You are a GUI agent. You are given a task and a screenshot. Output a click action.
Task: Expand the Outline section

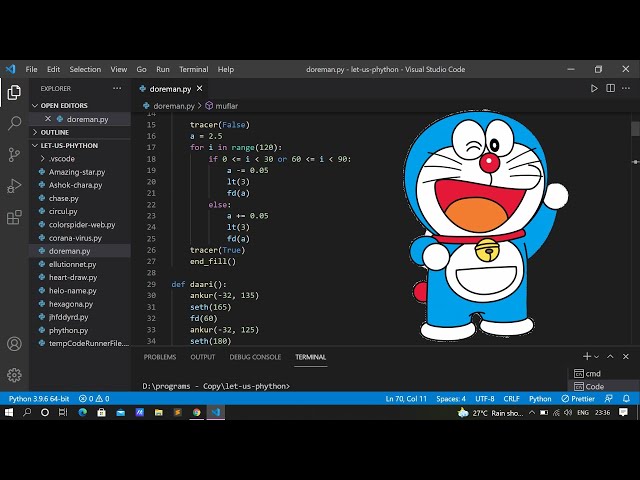coord(35,132)
